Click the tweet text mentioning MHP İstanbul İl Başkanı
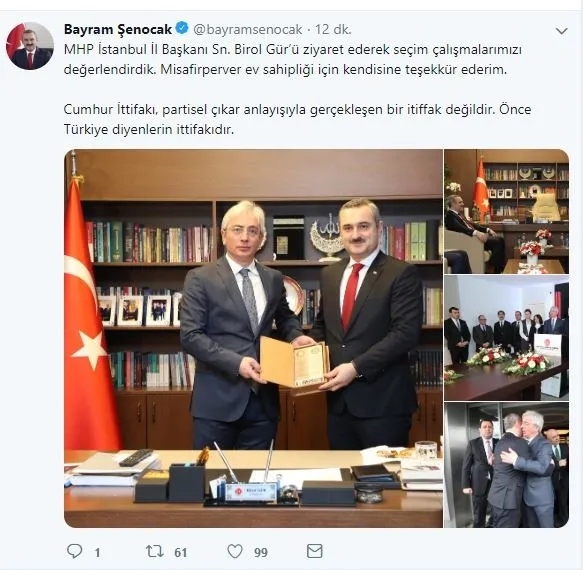Viewport: 583px width, 570px height. (x=293, y=59)
